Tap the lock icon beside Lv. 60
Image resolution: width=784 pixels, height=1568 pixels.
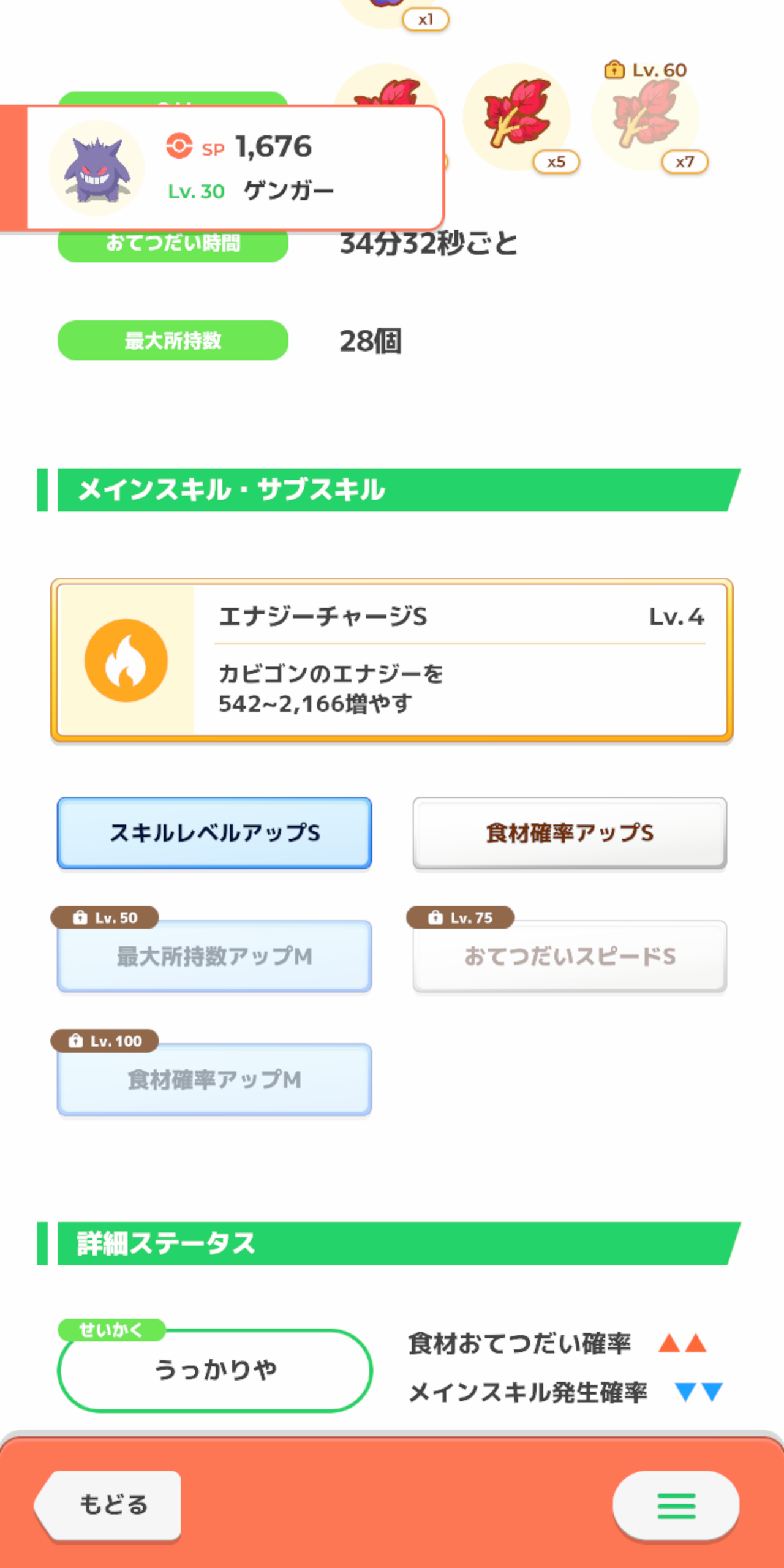point(614,69)
